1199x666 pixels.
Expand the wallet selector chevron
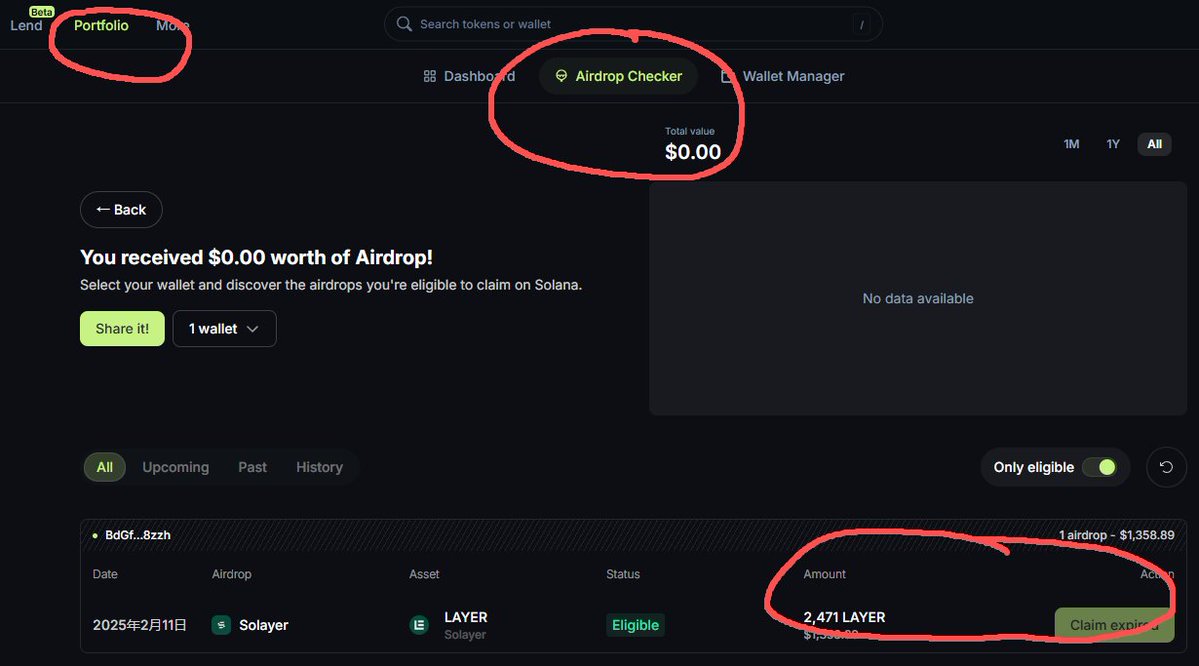pos(252,329)
